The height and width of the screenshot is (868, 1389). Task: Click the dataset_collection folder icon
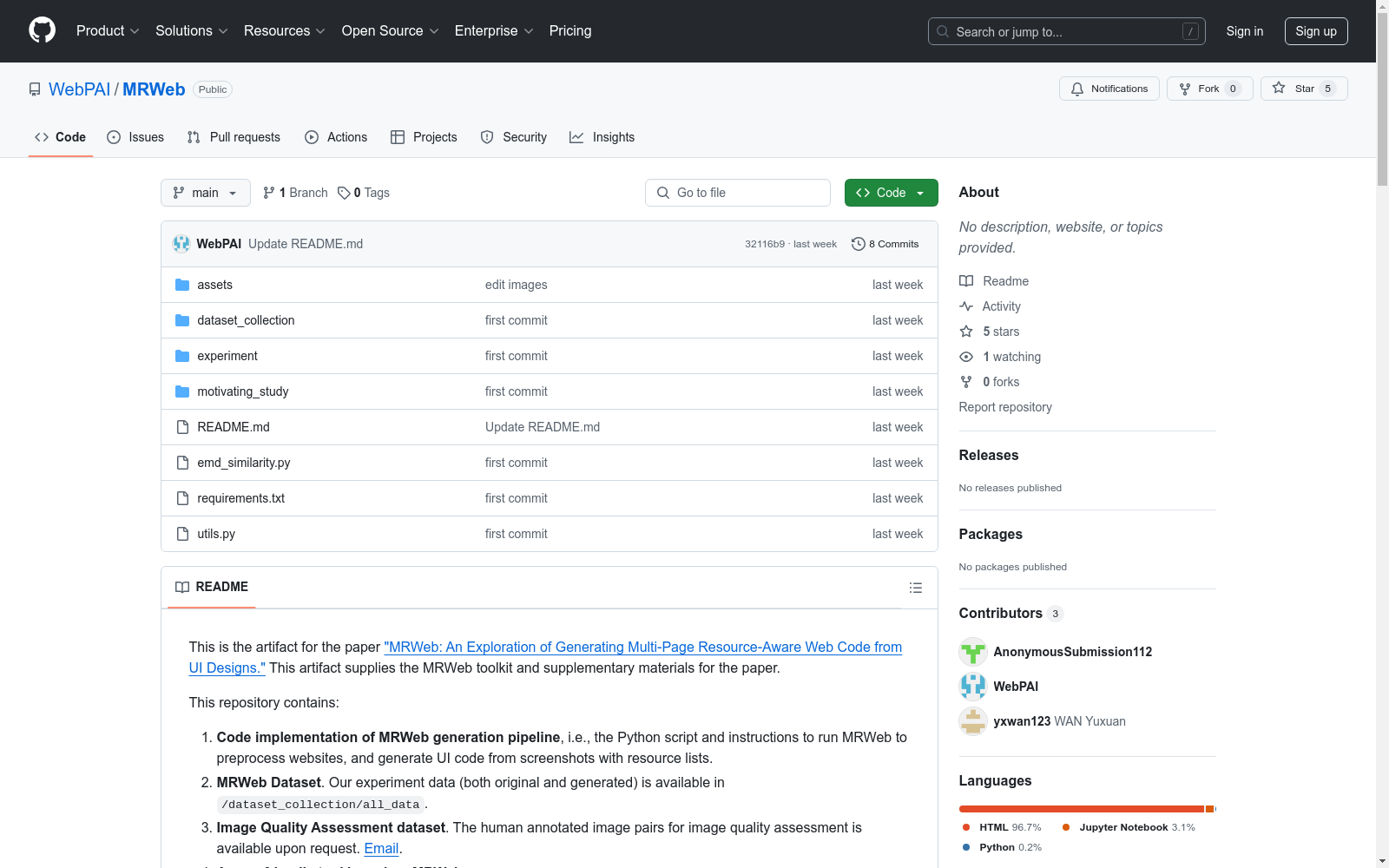coord(182,320)
